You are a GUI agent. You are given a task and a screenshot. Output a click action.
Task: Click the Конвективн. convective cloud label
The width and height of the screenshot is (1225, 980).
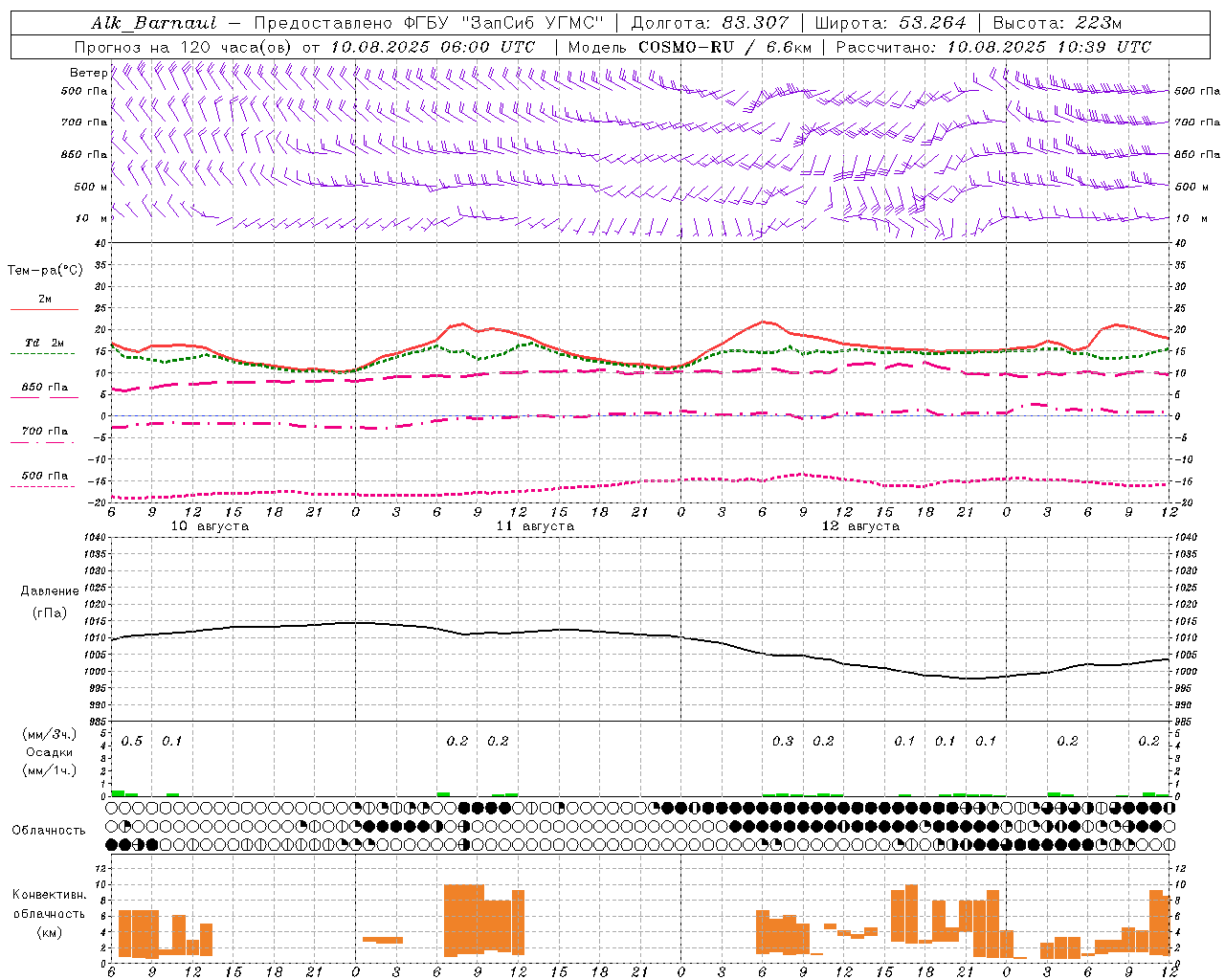tap(50, 895)
